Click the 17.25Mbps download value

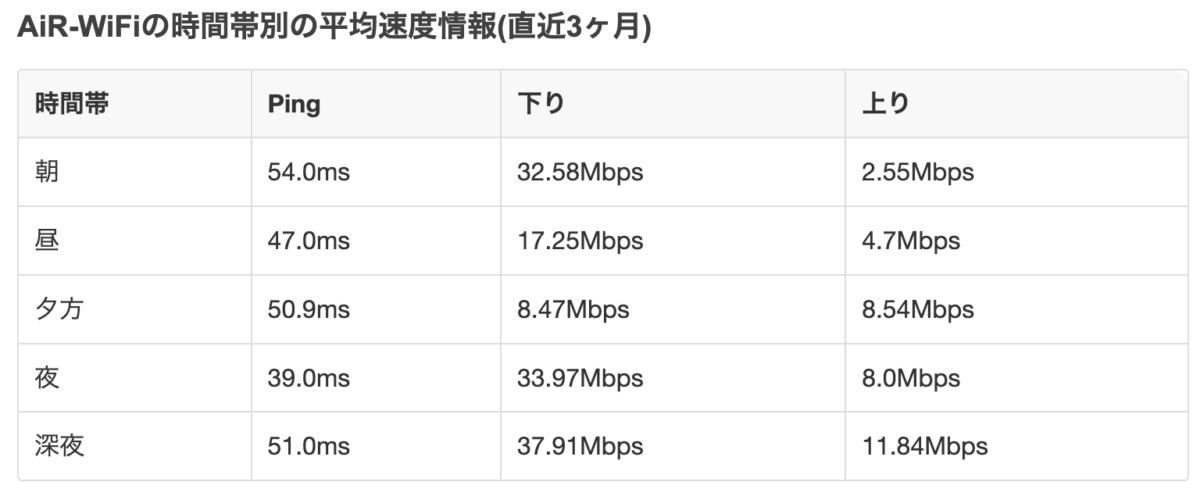coord(580,241)
